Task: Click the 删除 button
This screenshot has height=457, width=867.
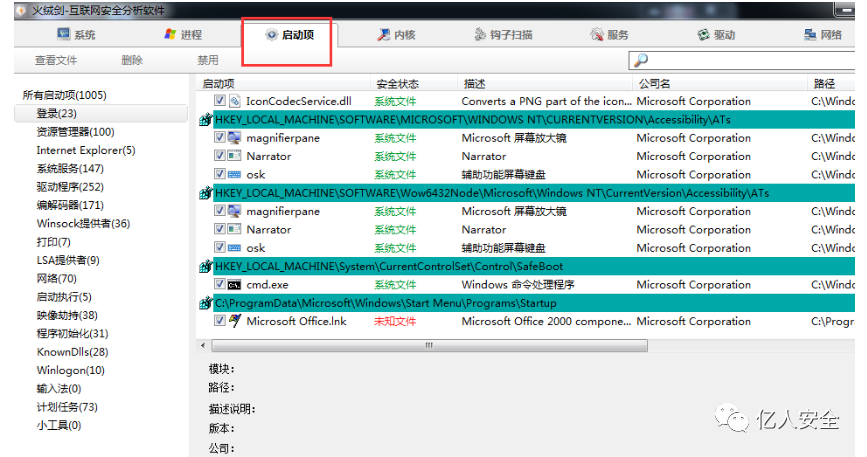Action: tap(132, 60)
